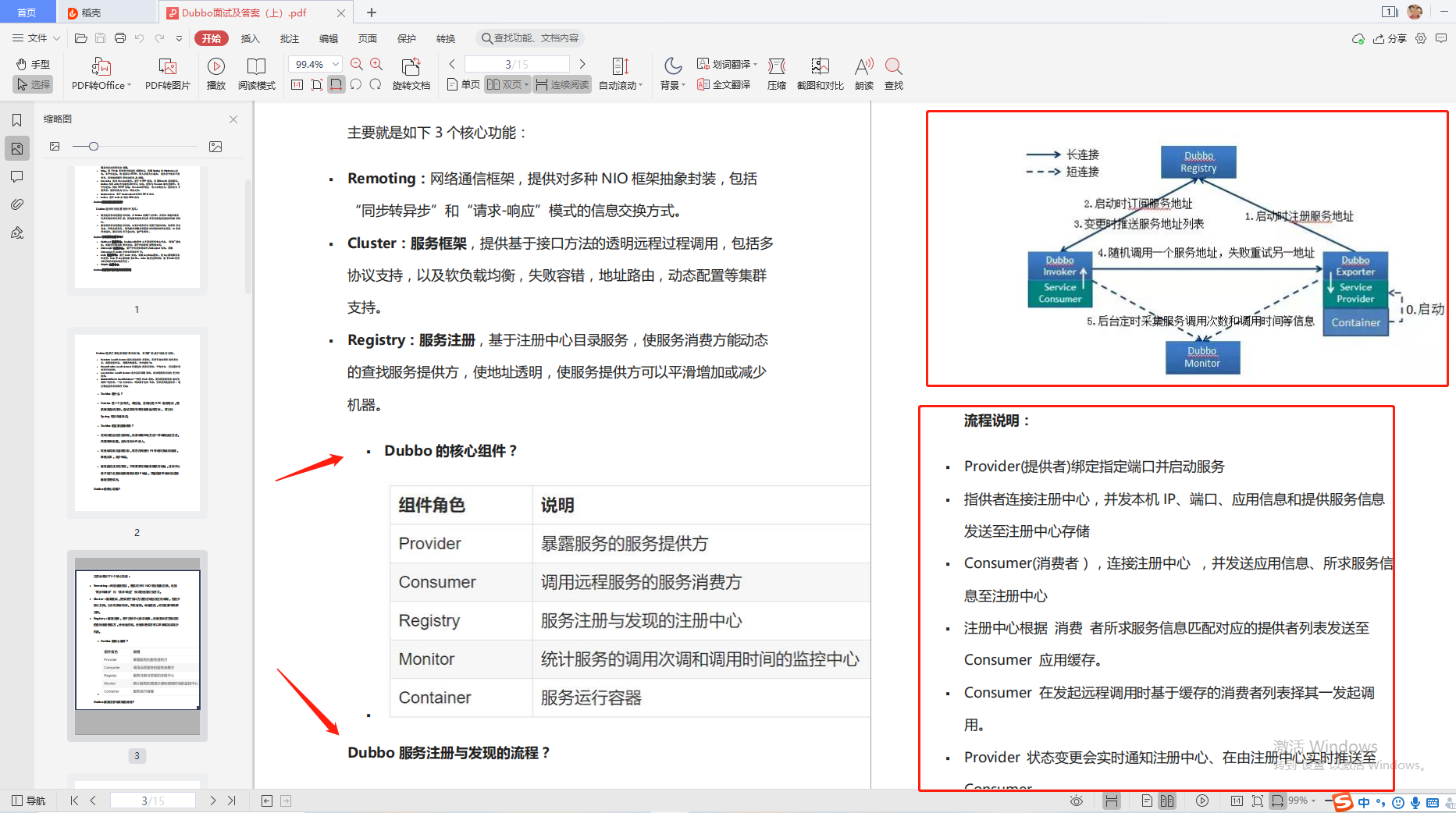
Task: Expand the 文件 menu arrow
Action: click(x=56, y=38)
